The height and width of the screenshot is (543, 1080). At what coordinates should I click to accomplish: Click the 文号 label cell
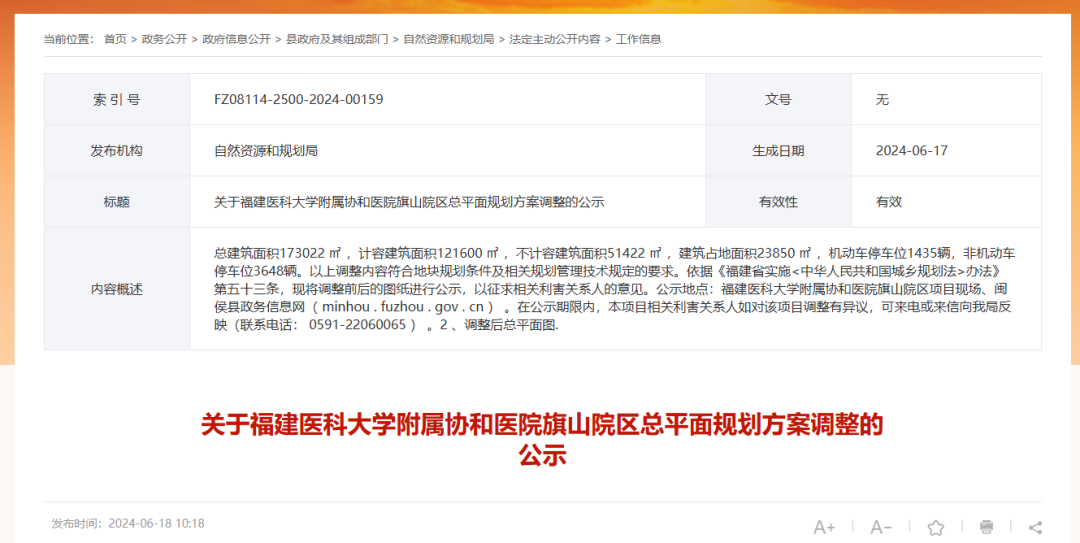point(778,99)
